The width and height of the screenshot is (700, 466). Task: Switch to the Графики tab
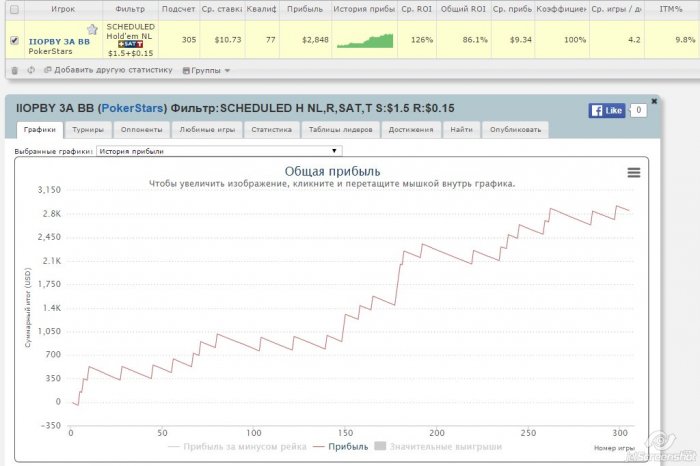click(40, 129)
